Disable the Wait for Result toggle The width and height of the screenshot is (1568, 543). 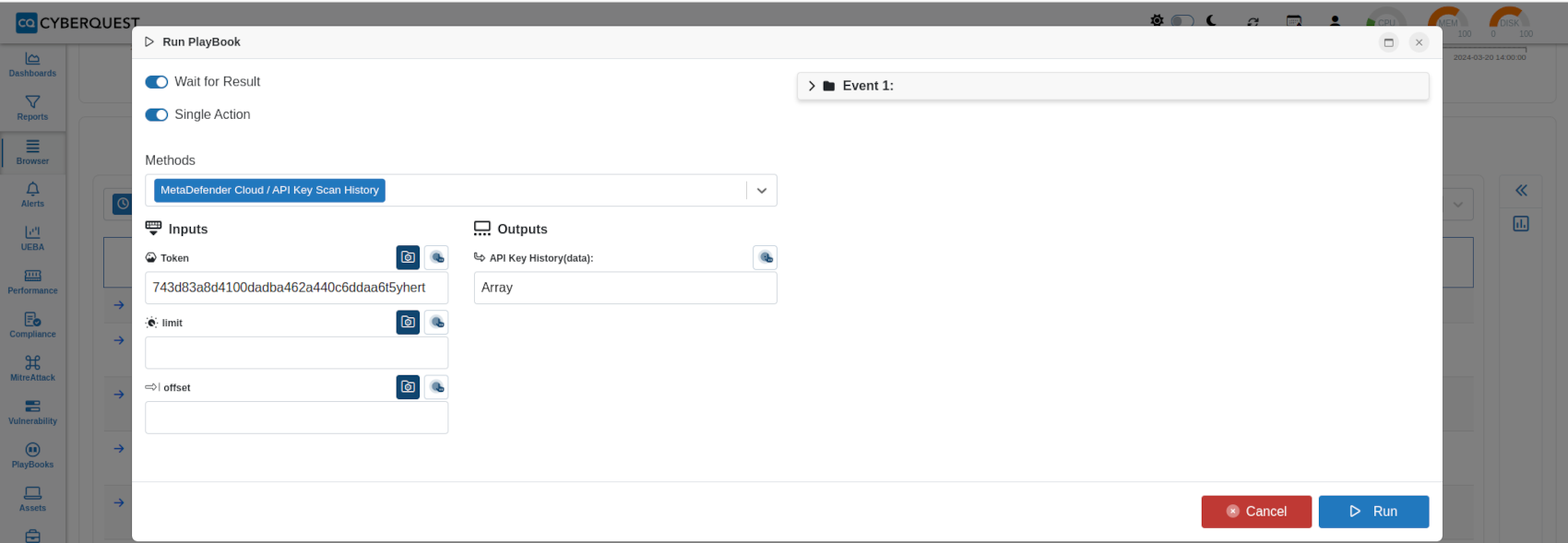[x=157, y=82]
